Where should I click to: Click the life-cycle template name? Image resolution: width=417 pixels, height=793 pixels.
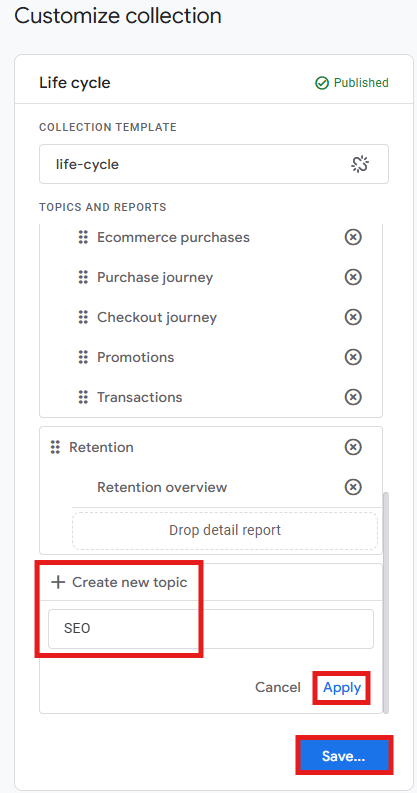(x=87, y=164)
